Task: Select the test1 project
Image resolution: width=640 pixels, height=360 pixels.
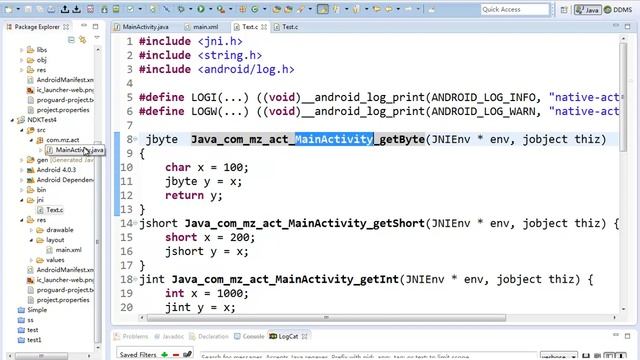Action: pos(29,340)
